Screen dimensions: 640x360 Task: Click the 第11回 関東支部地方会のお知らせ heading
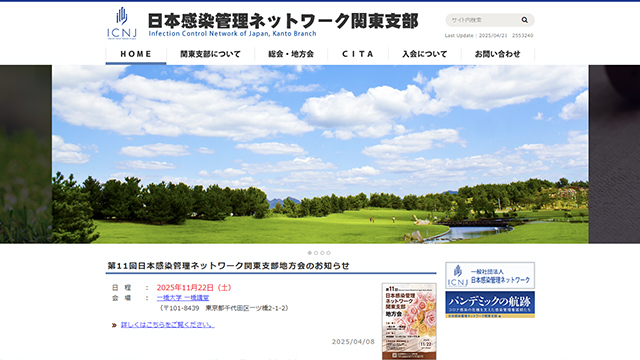[228, 266]
